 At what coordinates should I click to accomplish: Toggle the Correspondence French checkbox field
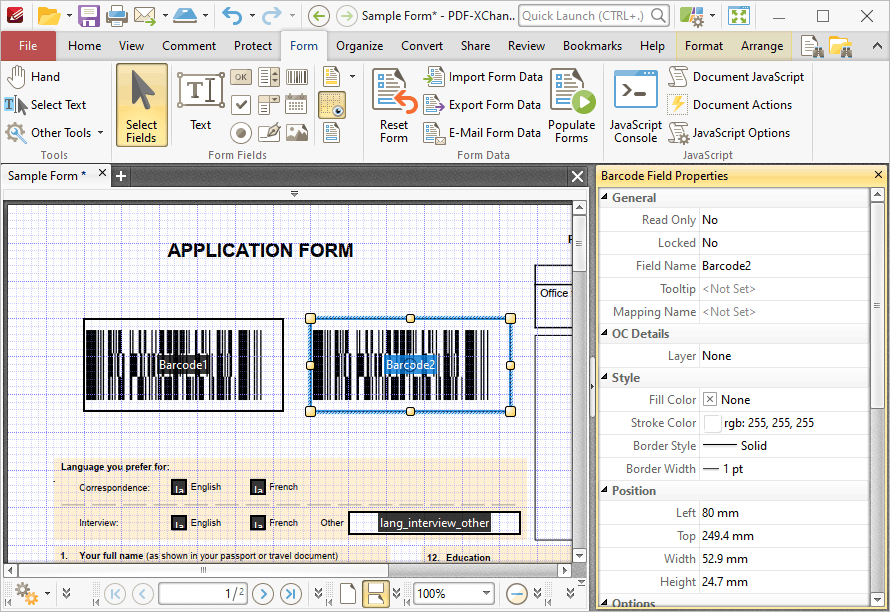point(258,487)
